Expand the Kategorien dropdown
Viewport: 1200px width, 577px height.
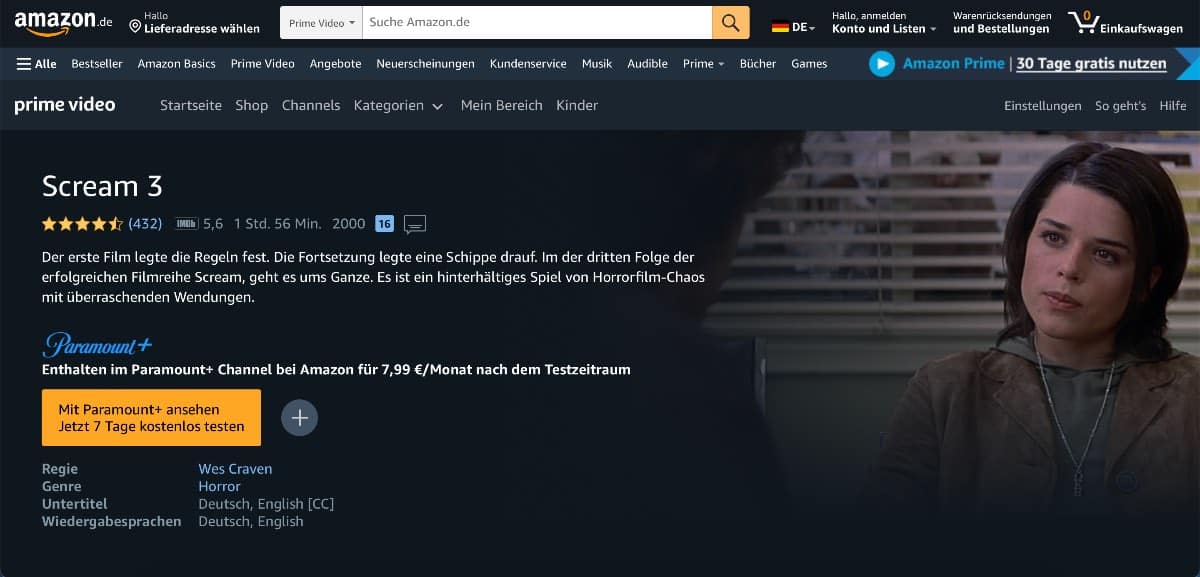point(398,105)
